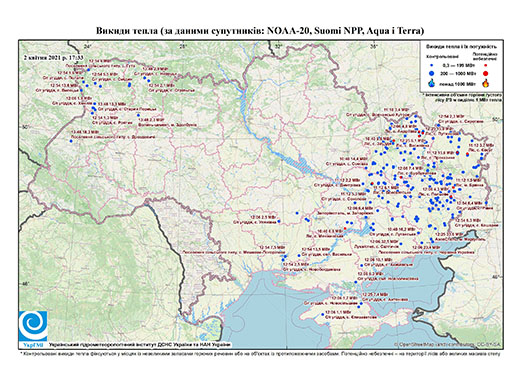The image size is (520, 368).
Task: Click the 36° longitude label at top
Action: click(x=374, y=46)
